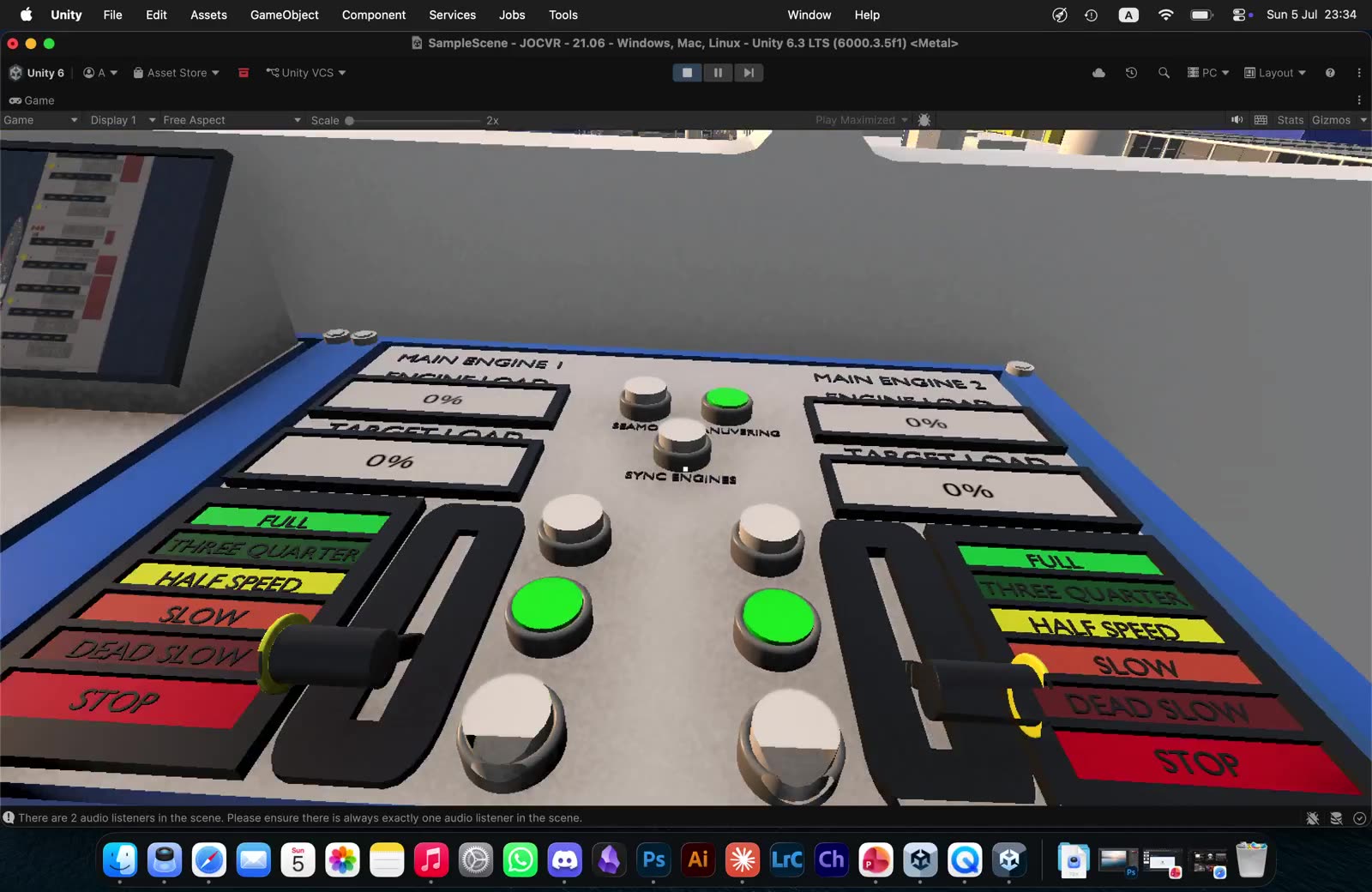Open the Free Aspect dropdown
Image resolution: width=1372 pixels, height=892 pixels.
[232, 120]
